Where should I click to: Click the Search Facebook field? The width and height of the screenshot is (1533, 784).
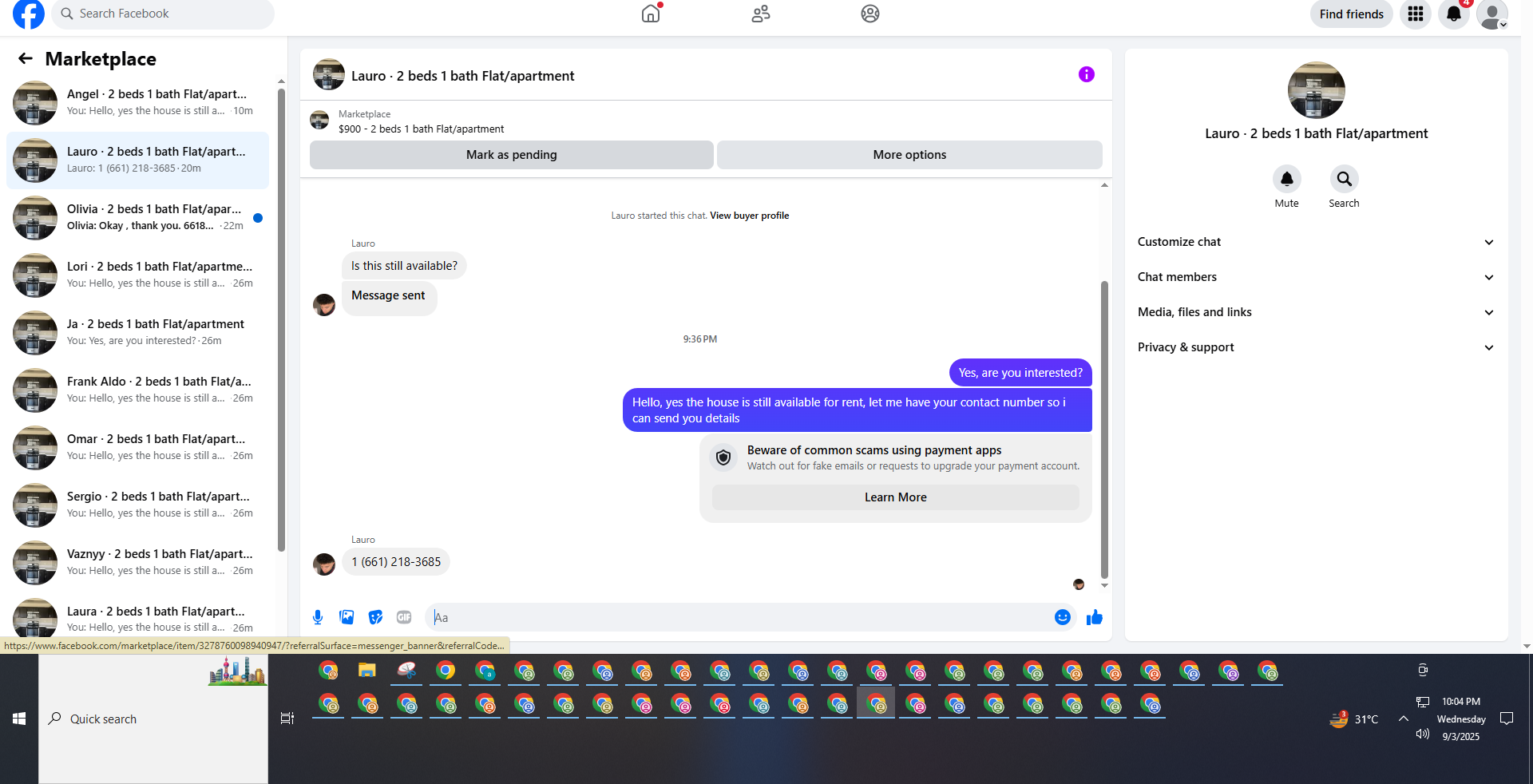point(163,14)
